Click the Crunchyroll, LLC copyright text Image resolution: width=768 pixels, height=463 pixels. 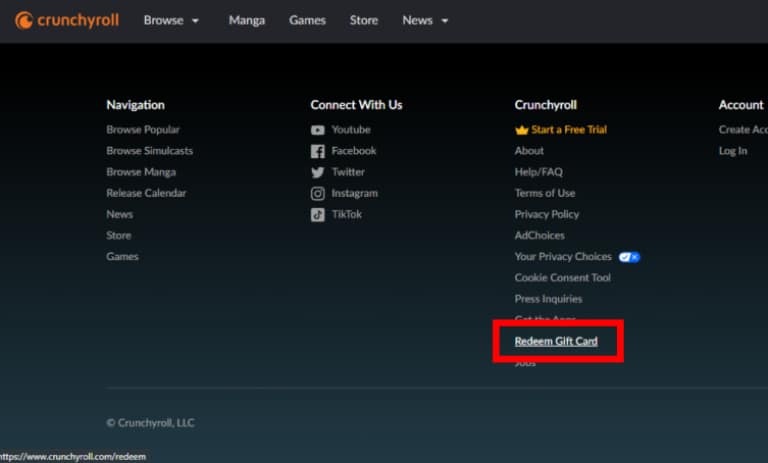point(150,422)
